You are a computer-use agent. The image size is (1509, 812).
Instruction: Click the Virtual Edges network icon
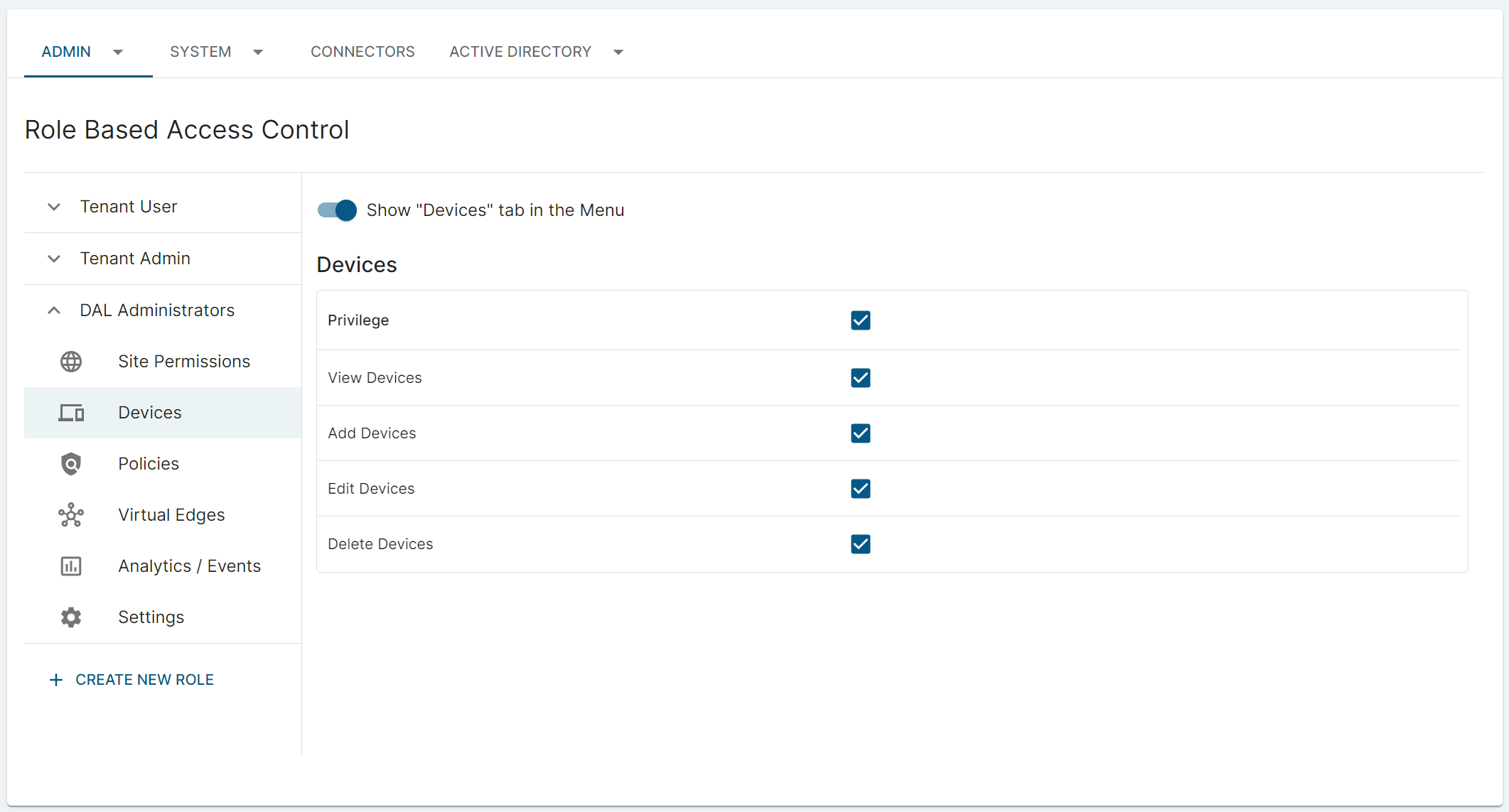tap(71, 515)
